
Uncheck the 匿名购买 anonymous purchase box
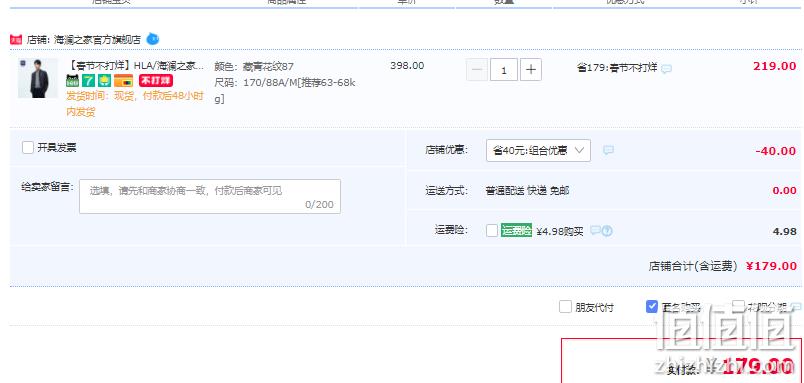coord(652,307)
